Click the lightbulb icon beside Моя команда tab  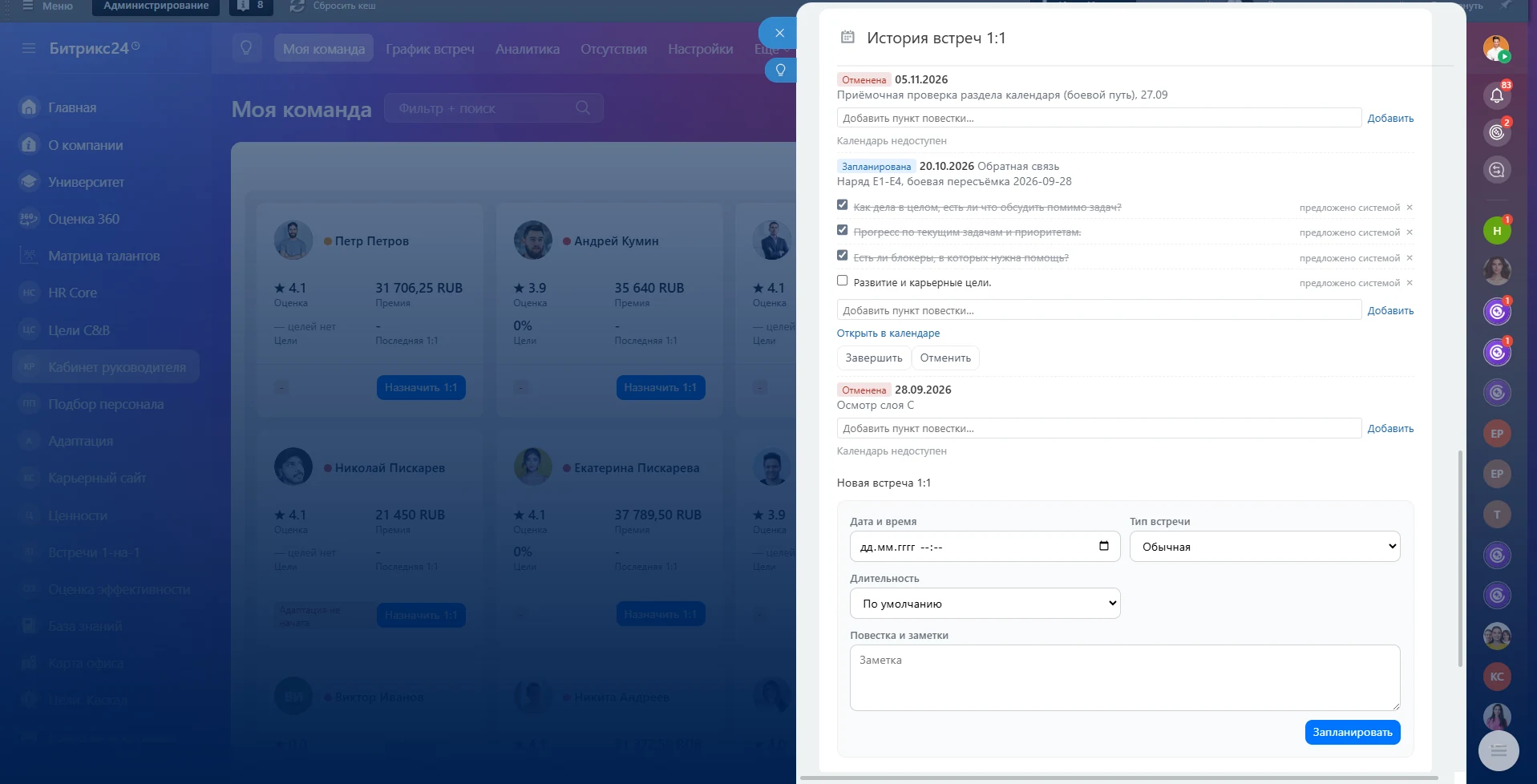pyautogui.click(x=246, y=48)
